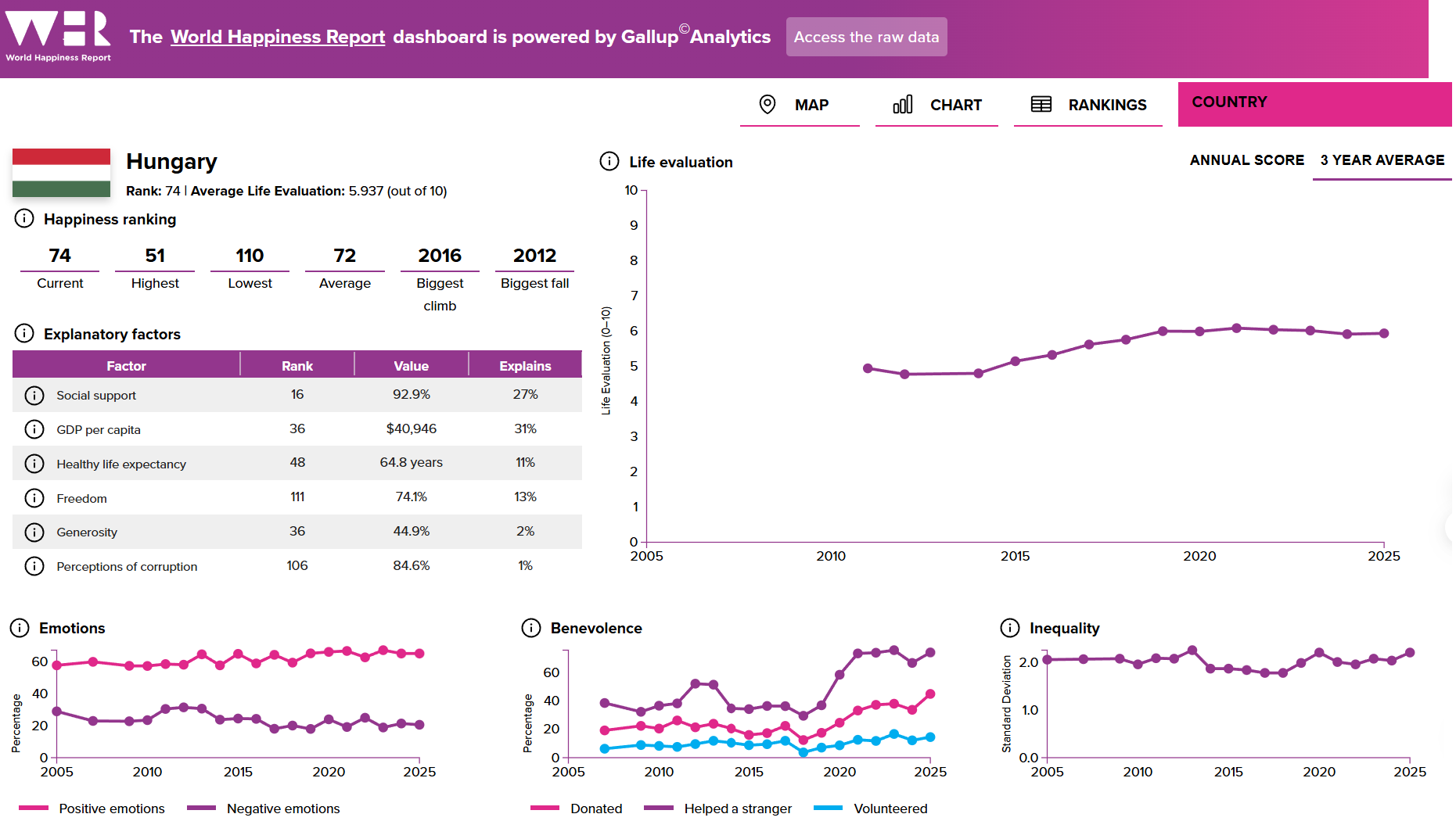Click Average ranking value 72

pos(345,256)
